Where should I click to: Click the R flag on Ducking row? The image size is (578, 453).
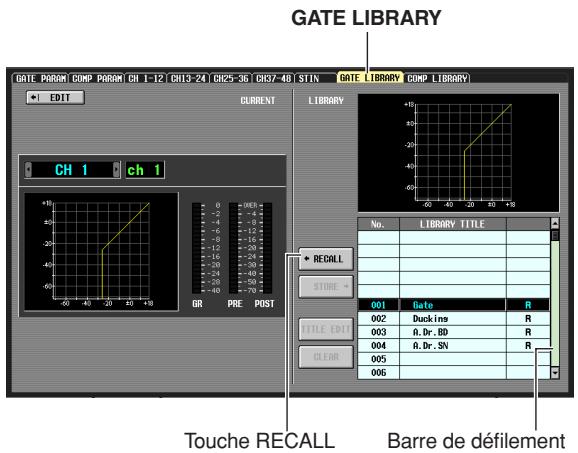point(528,318)
